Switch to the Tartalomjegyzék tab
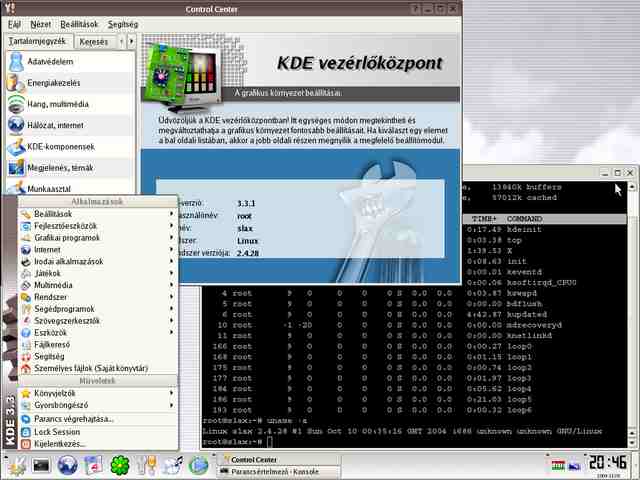Screen dimensions: 640x480 38,41
